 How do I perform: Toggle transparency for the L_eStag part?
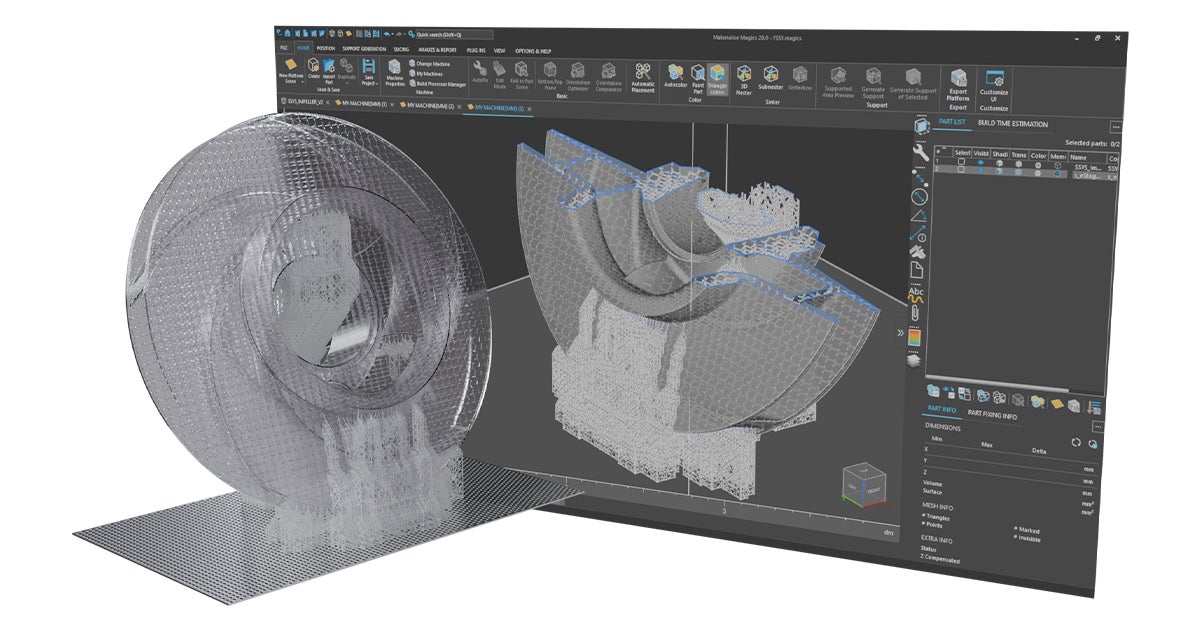1019,173
